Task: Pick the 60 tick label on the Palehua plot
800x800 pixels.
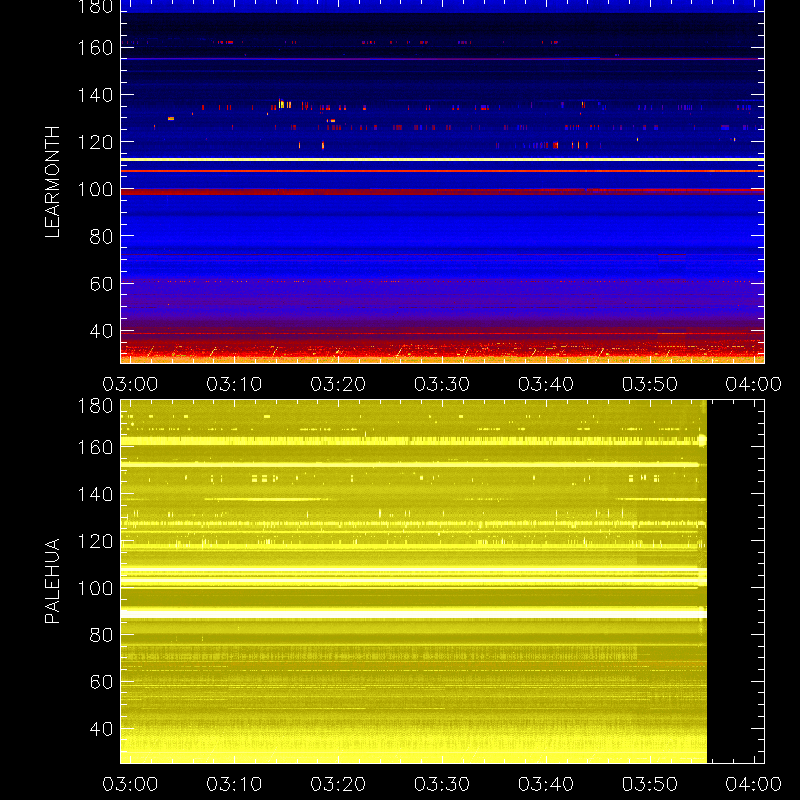Action: pos(101,682)
